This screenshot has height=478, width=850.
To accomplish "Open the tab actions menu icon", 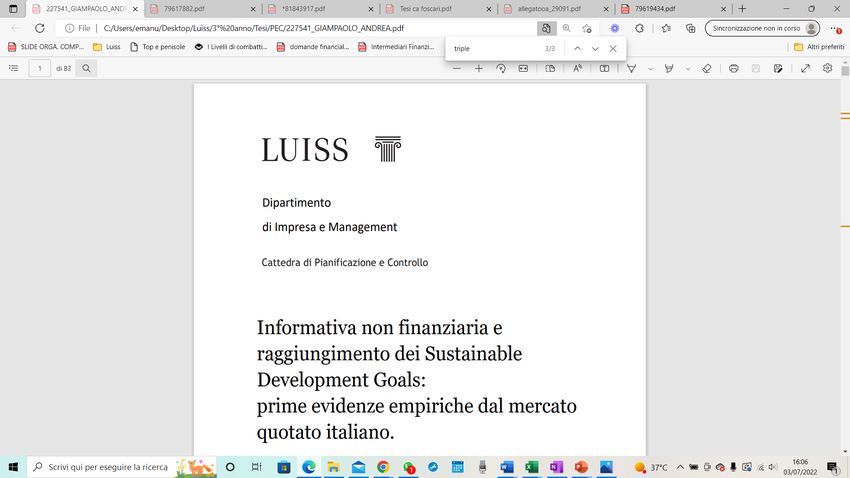I will pyautogui.click(x=14, y=9).
